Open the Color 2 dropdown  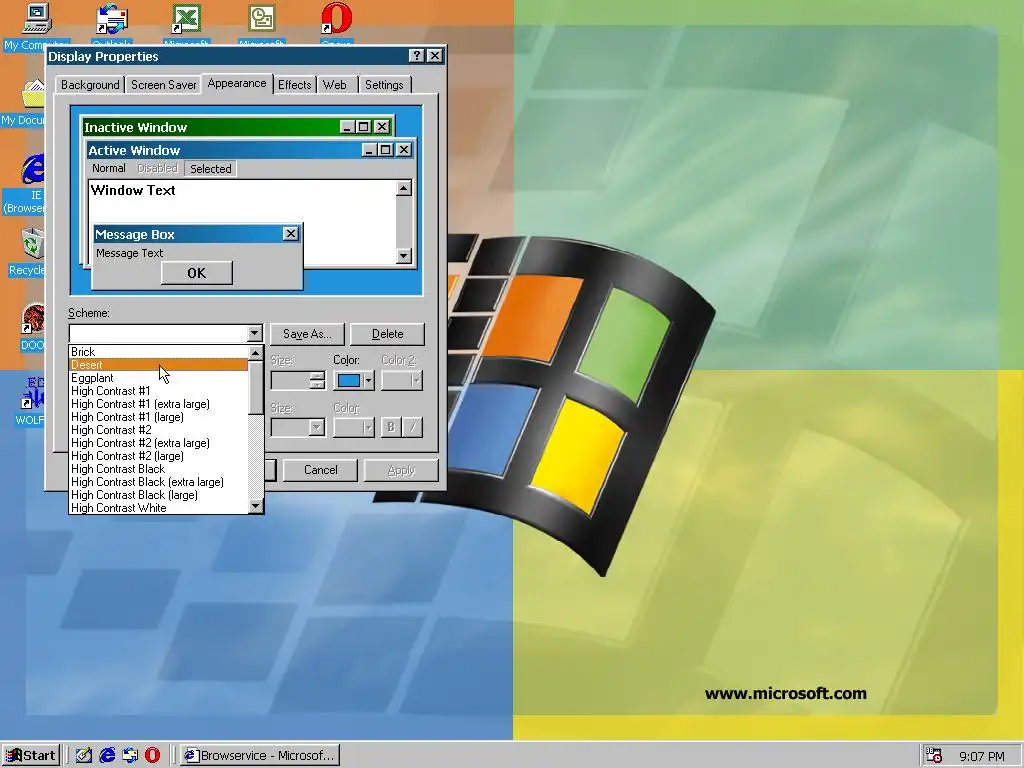416,380
